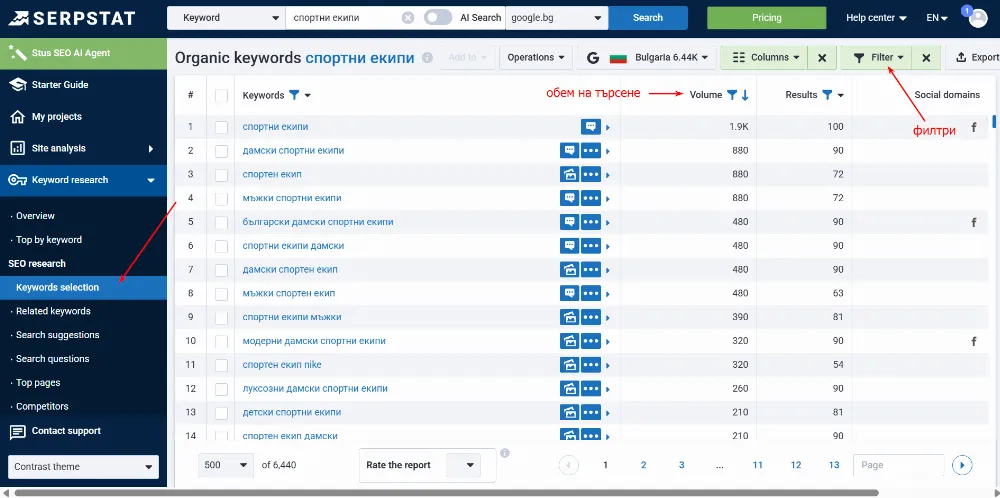Open the user profile avatar
The height and width of the screenshot is (498, 1000).
(977, 18)
